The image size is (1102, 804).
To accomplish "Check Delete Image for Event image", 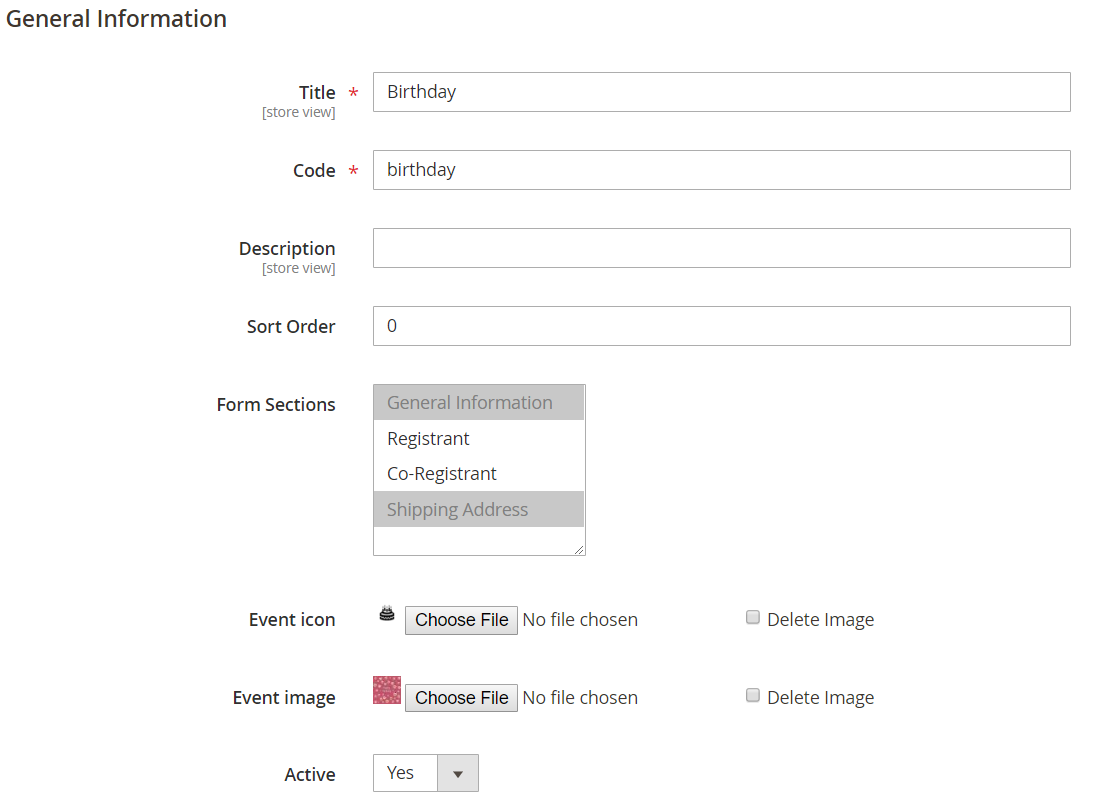I will click(753, 696).
